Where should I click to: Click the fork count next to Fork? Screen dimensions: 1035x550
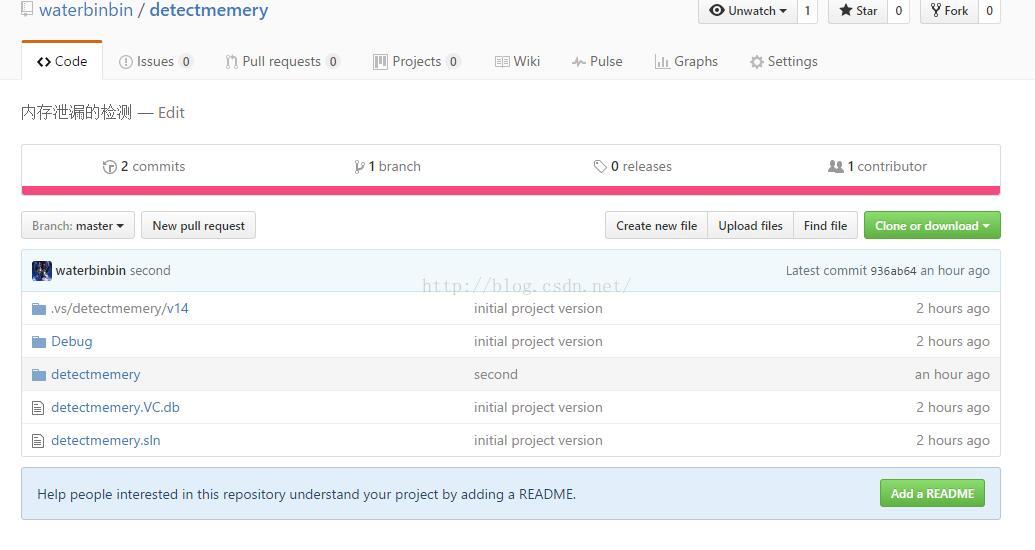point(989,11)
